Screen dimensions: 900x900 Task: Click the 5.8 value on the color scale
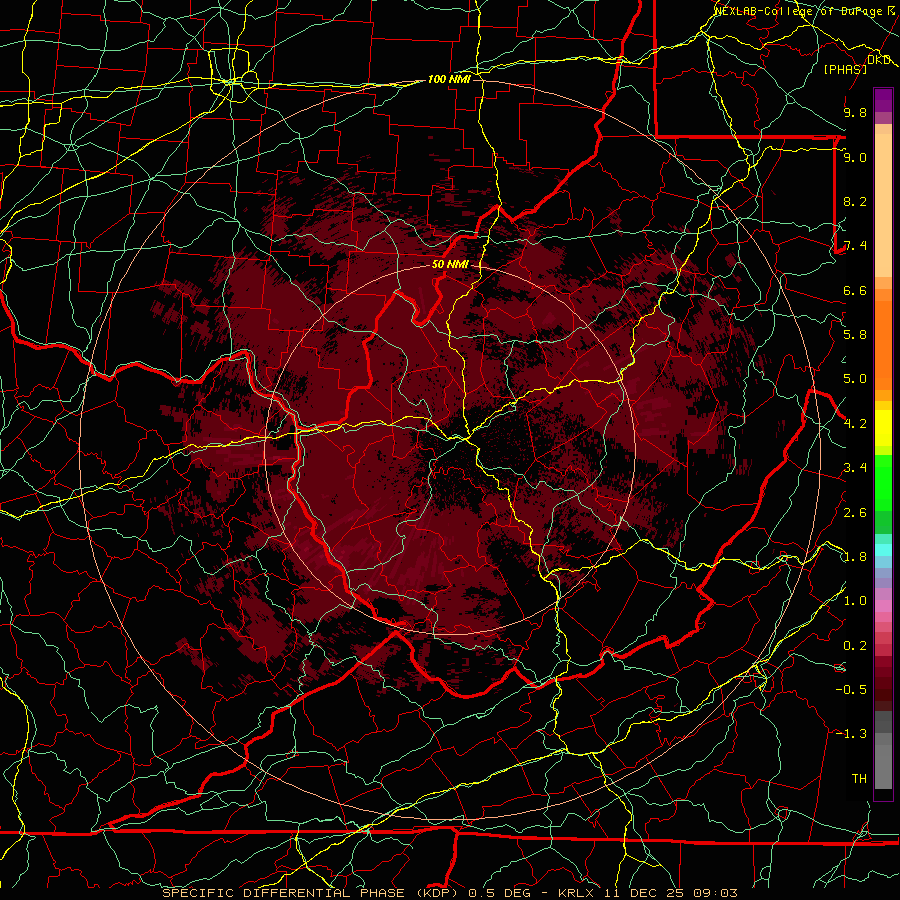coord(855,335)
